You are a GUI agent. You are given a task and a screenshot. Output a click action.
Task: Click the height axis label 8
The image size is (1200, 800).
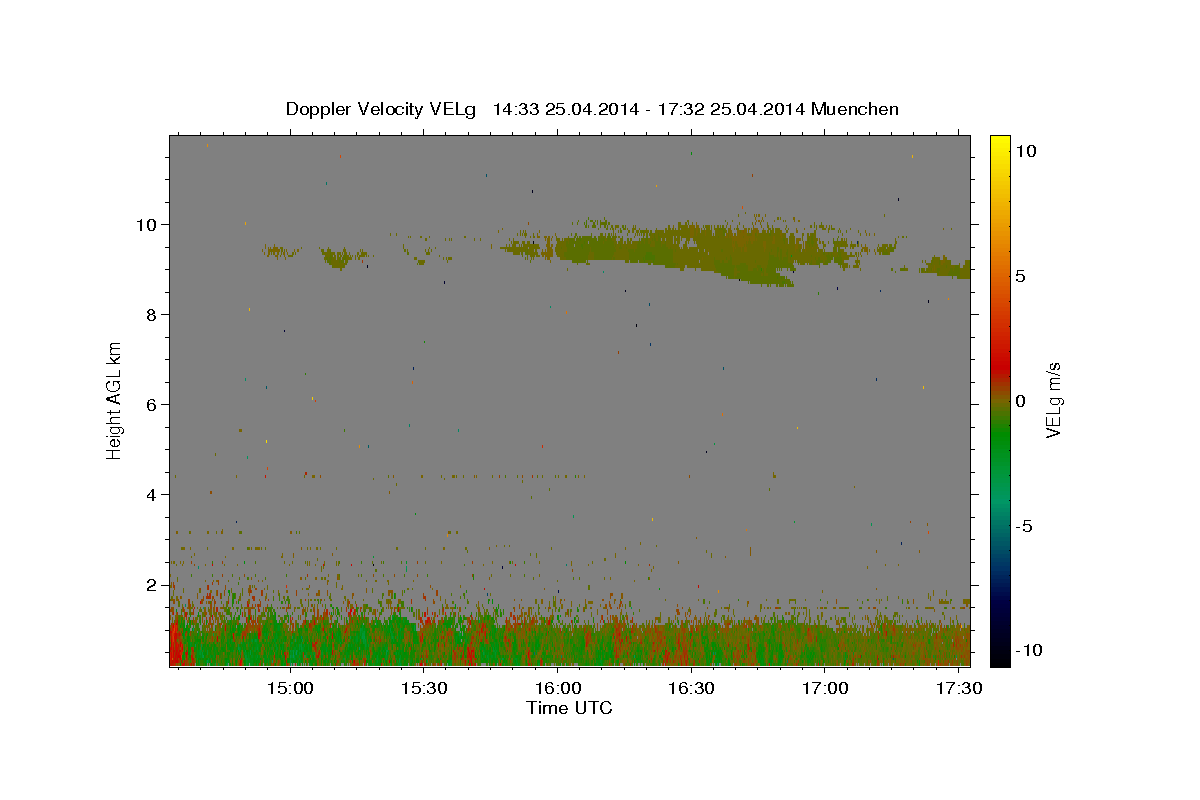click(152, 314)
